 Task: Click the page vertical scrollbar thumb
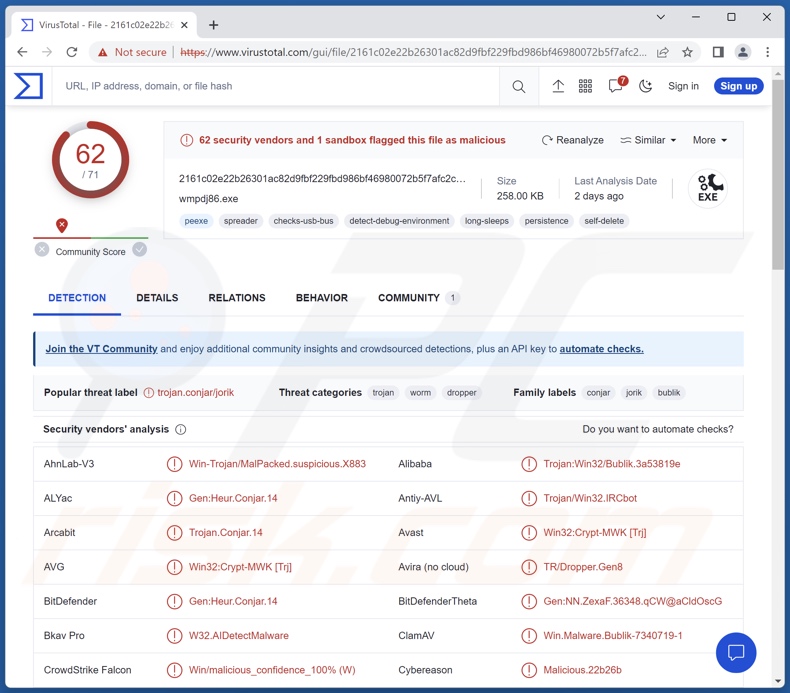click(x=777, y=174)
